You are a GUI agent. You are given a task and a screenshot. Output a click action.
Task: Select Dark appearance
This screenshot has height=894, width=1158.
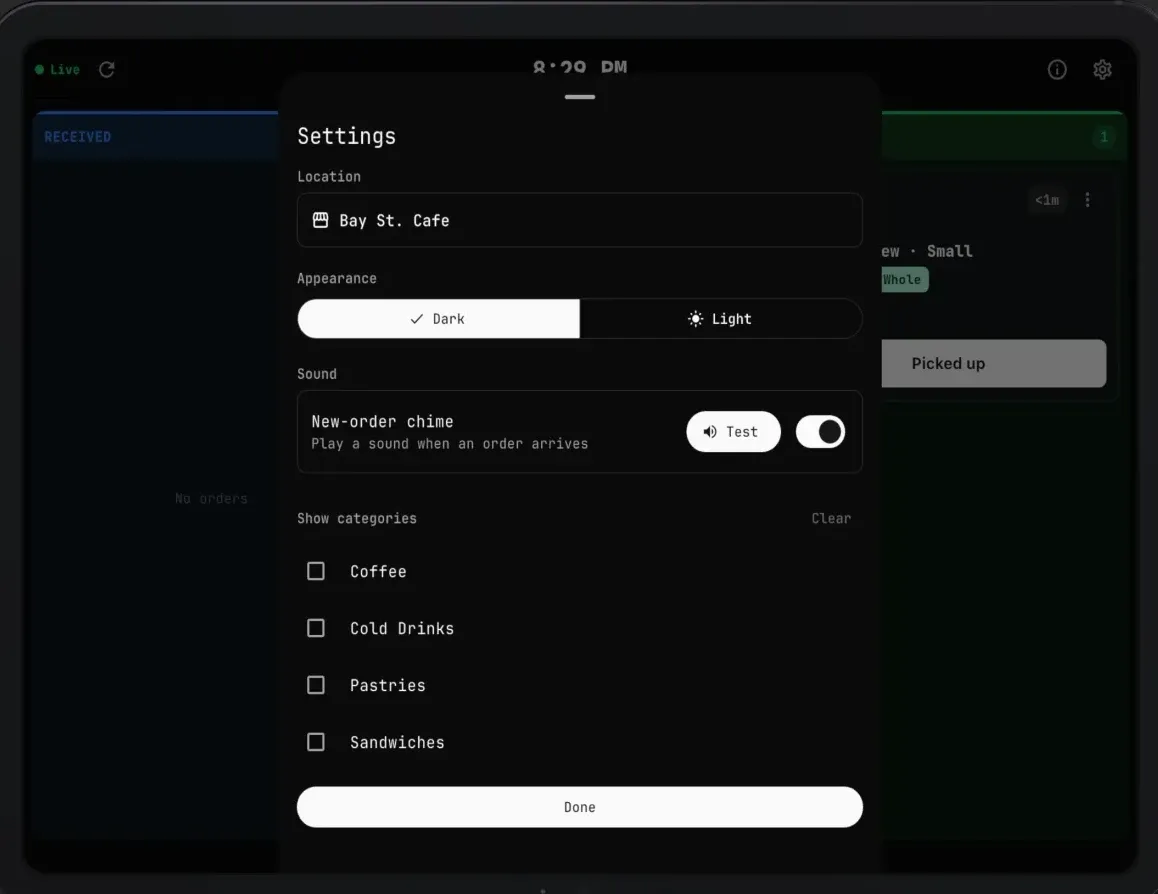[x=439, y=319]
